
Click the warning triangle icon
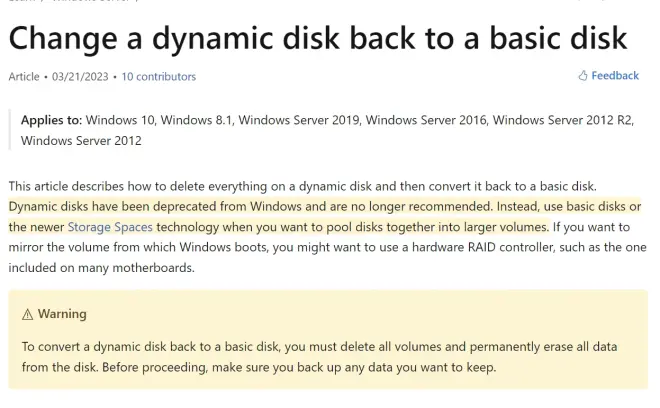(27, 315)
